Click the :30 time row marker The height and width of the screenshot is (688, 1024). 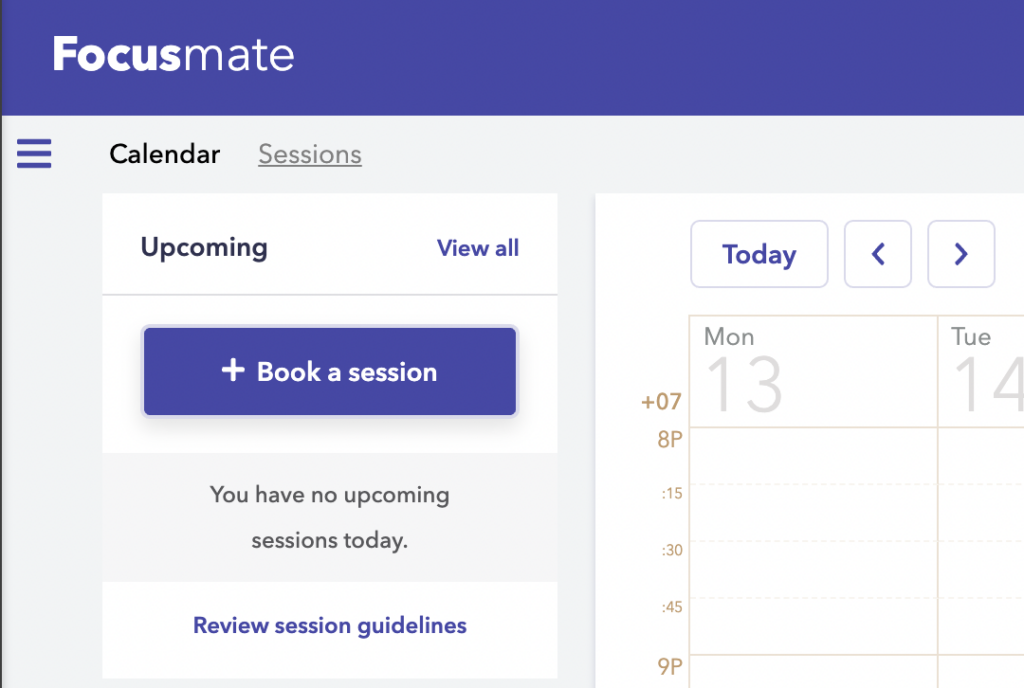667,550
